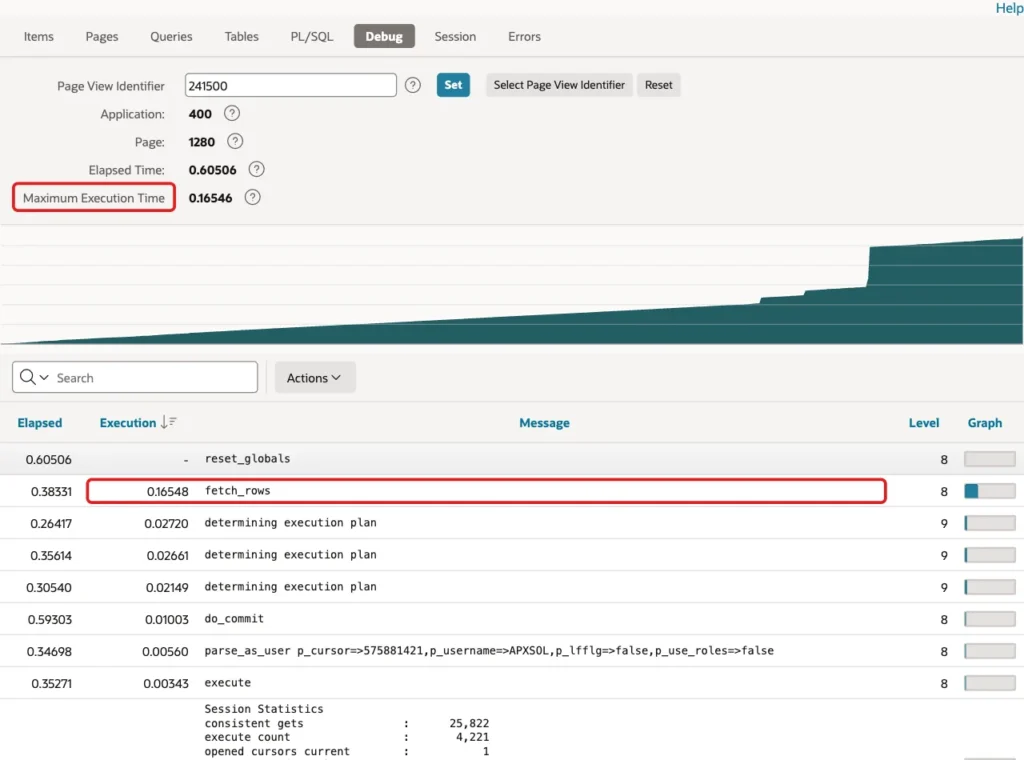This screenshot has width=1024, height=760.
Task: Click the Session Statistics text block
Action: pos(347,730)
